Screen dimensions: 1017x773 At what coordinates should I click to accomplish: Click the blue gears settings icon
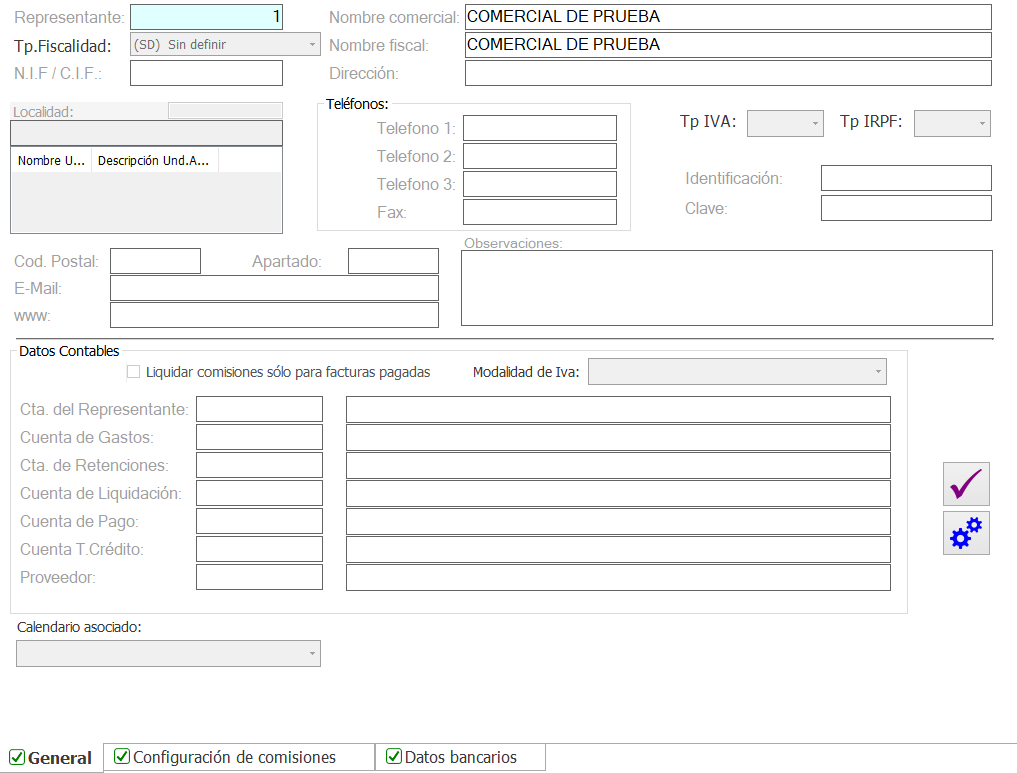point(966,533)
